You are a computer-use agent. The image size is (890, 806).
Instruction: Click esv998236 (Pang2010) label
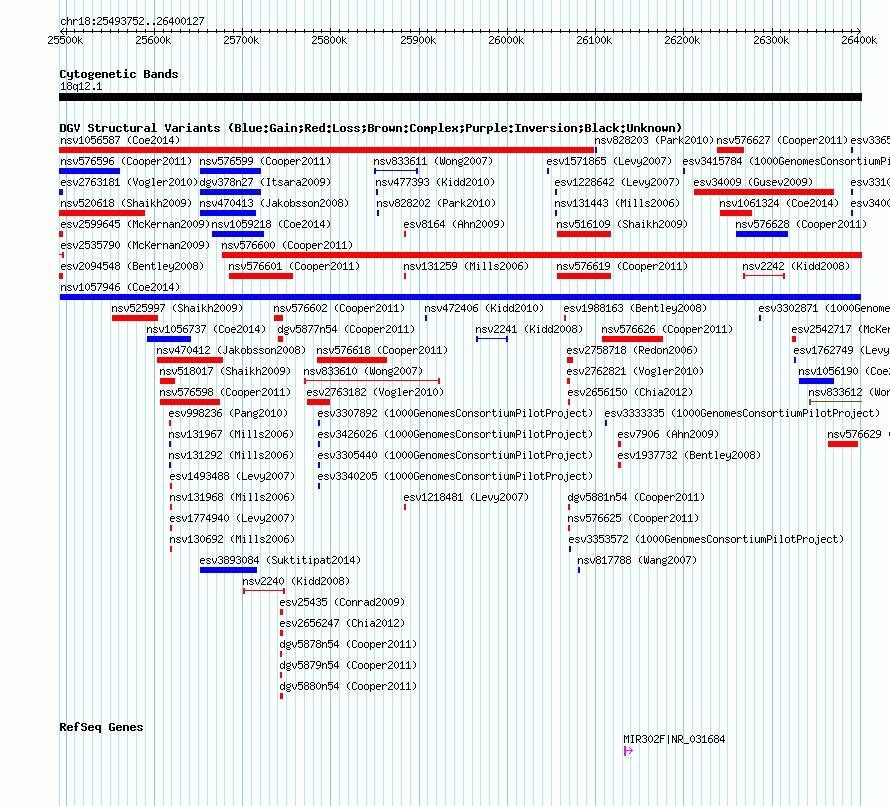[228, 413]
